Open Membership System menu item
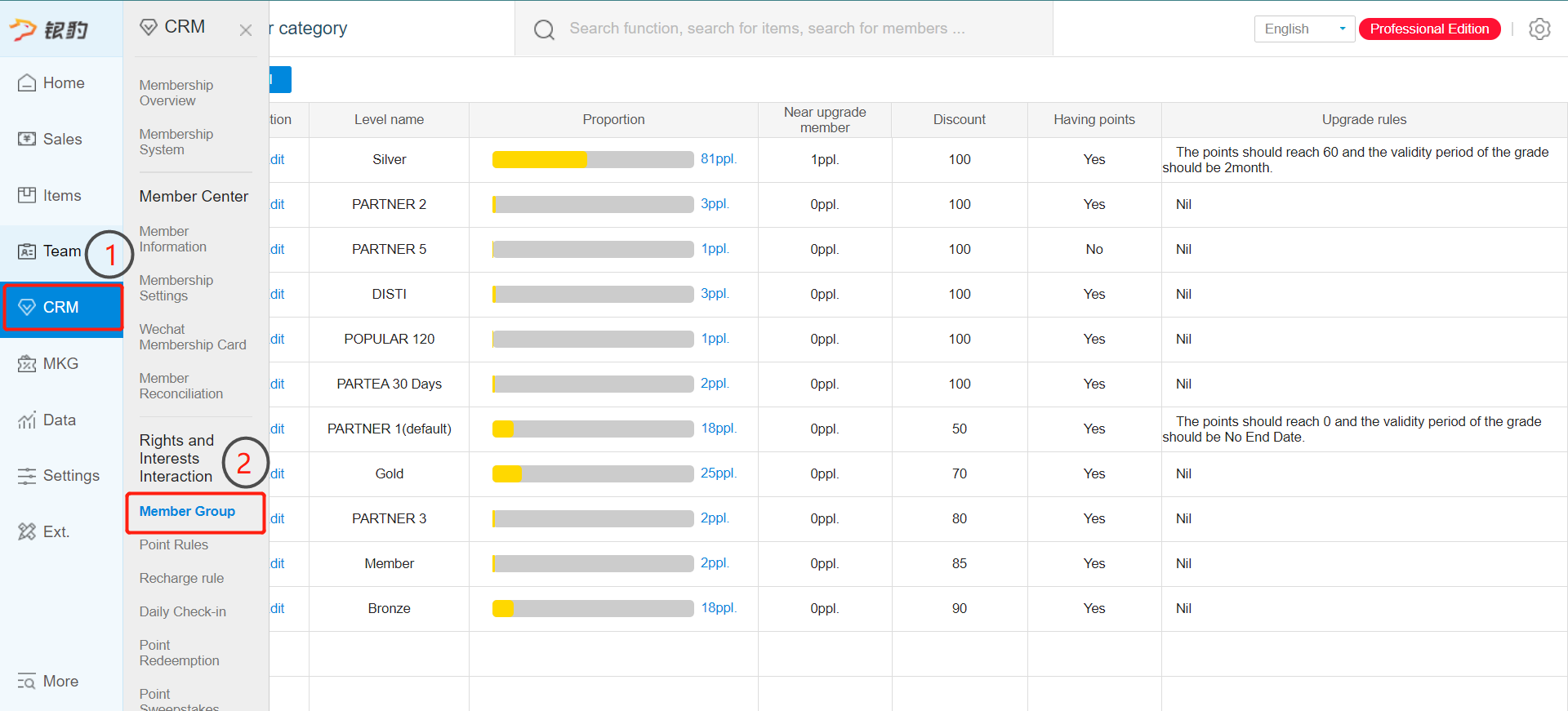1568x711 pixels. point(176,142)
